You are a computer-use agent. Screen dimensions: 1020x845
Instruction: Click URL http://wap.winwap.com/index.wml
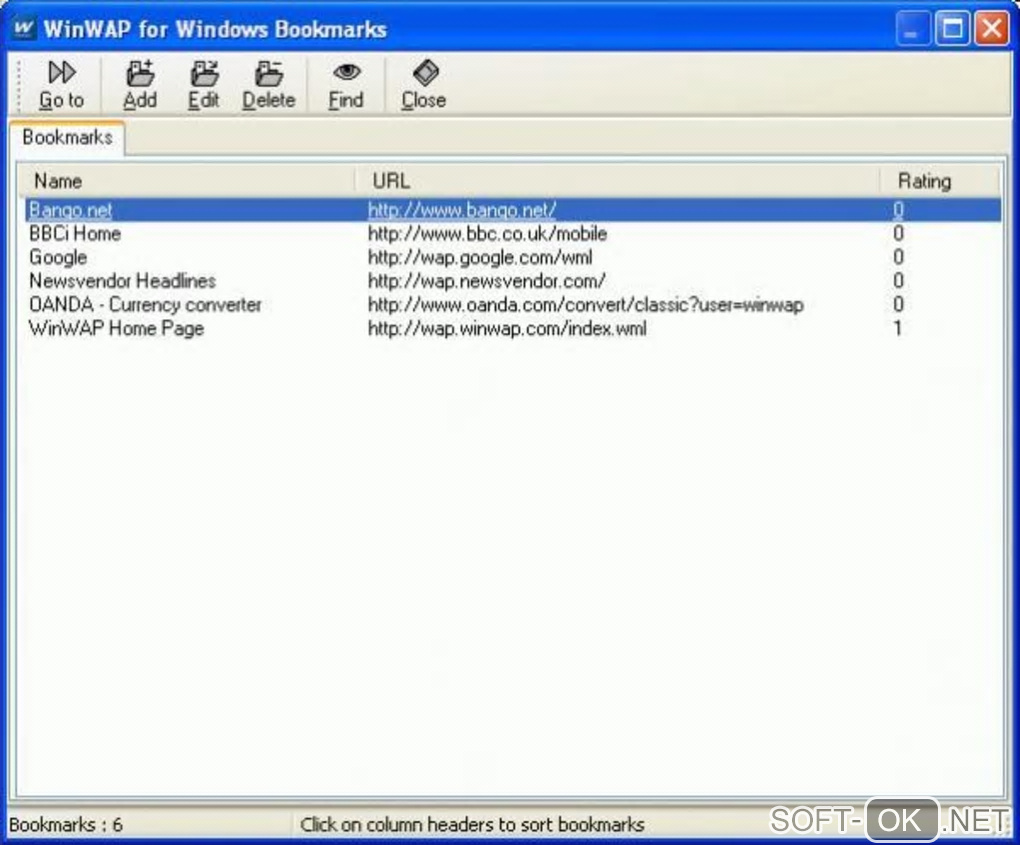pyautogui.click(x=507, y=329)
